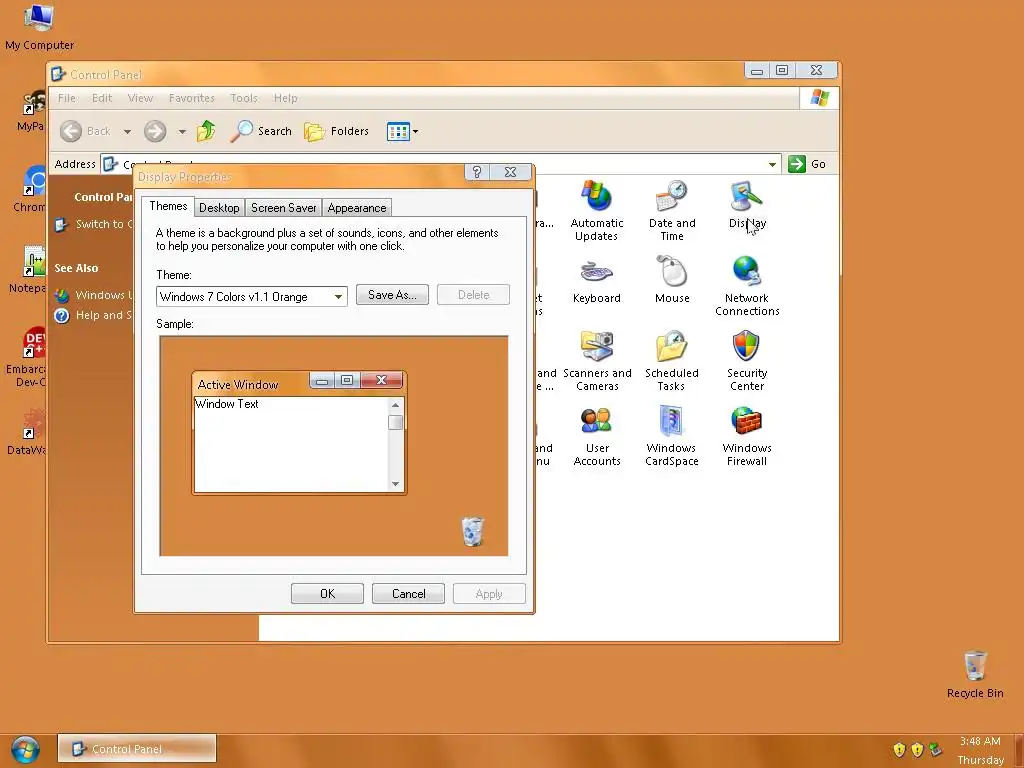Open User Accounts icon
Image resolution: width=1024 pixels, height=768 pixels.
596,436
